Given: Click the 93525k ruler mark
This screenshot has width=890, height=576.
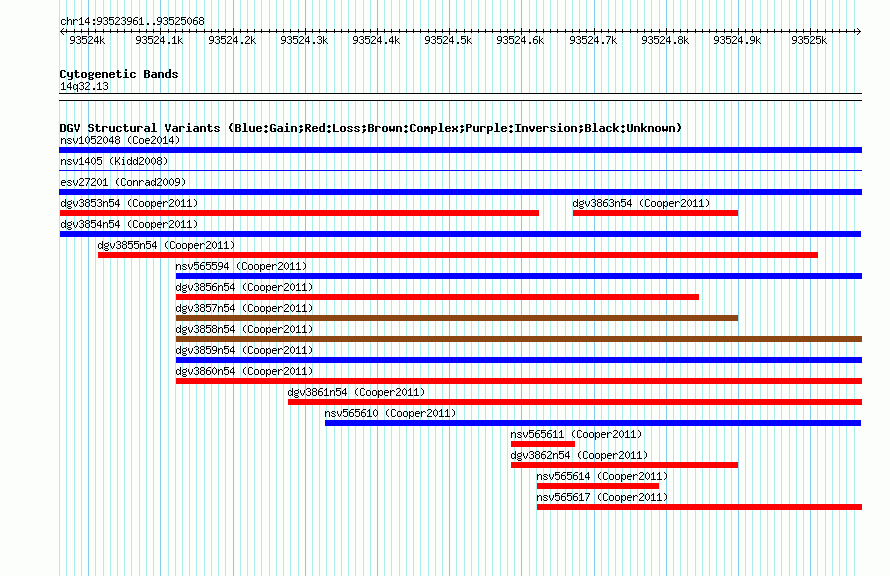Looking at the screenshot, I should click(809, 40).
